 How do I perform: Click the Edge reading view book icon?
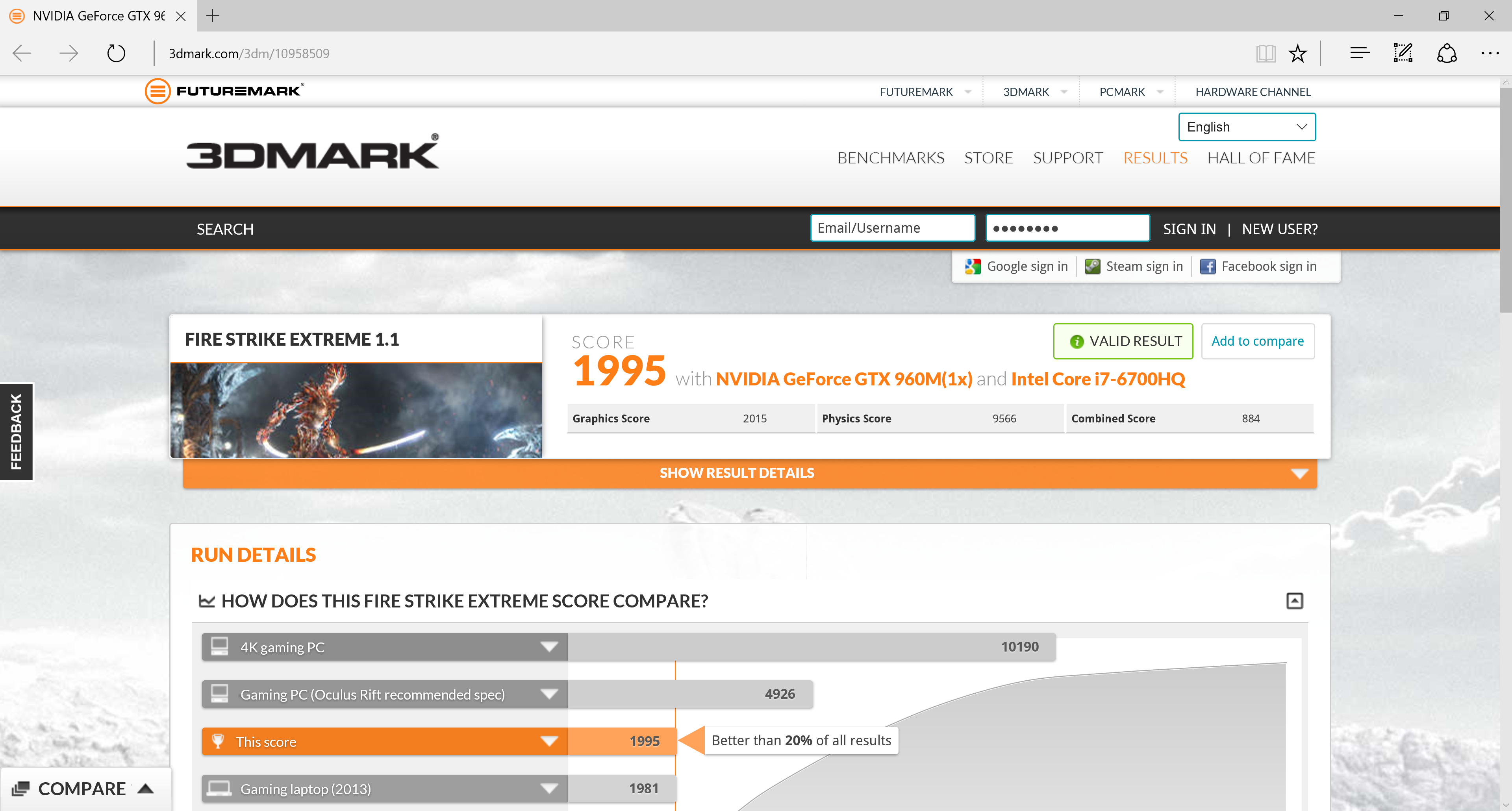[x=1266, y=54]
